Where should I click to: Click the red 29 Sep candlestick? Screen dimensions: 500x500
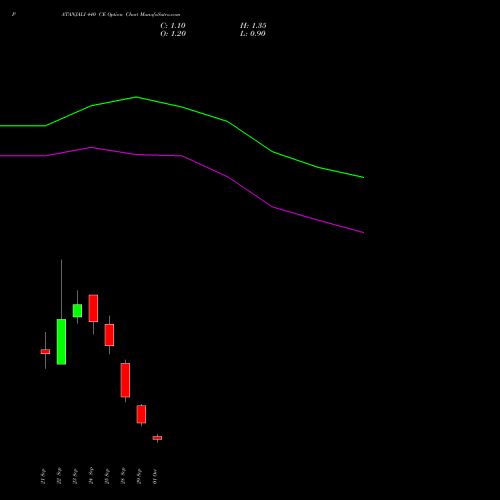[x=141, y=414]
